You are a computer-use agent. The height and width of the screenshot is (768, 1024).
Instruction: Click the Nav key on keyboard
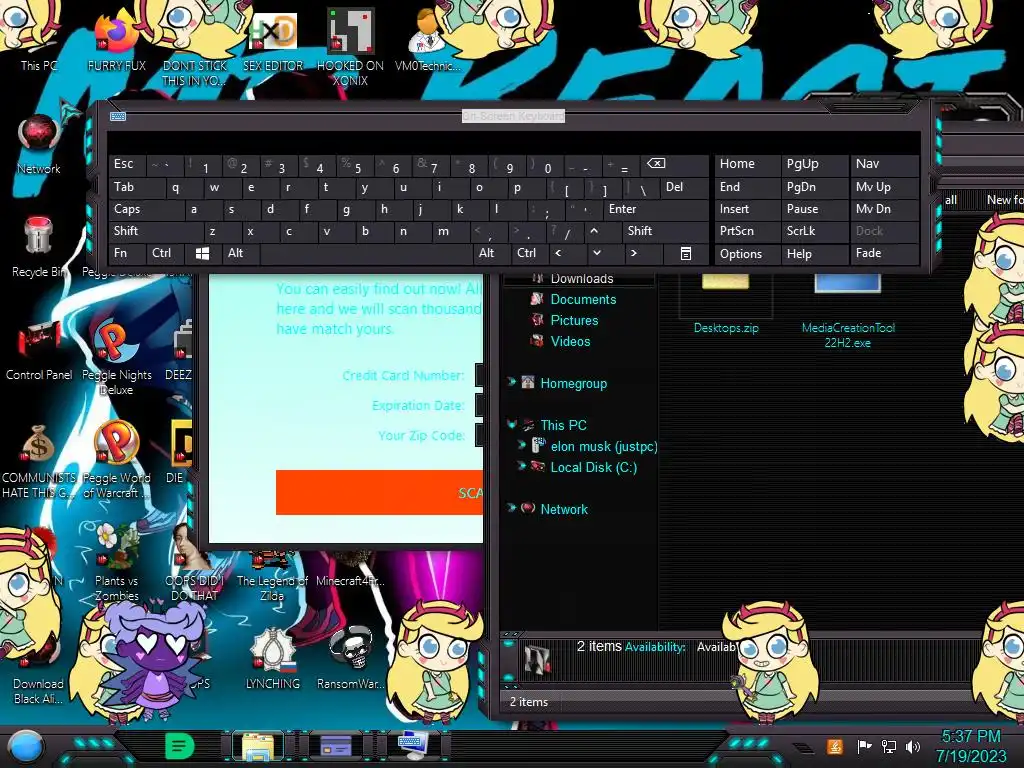click(884, 165)
